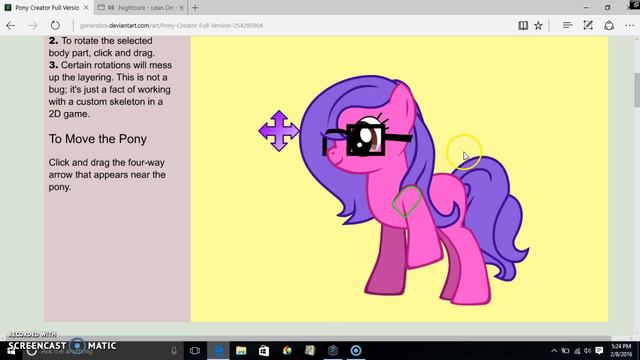Image resolution: width=640 pixels, height=360 pixels.
Task: Open the volume speaker tray icon
Action: point(587,351)
